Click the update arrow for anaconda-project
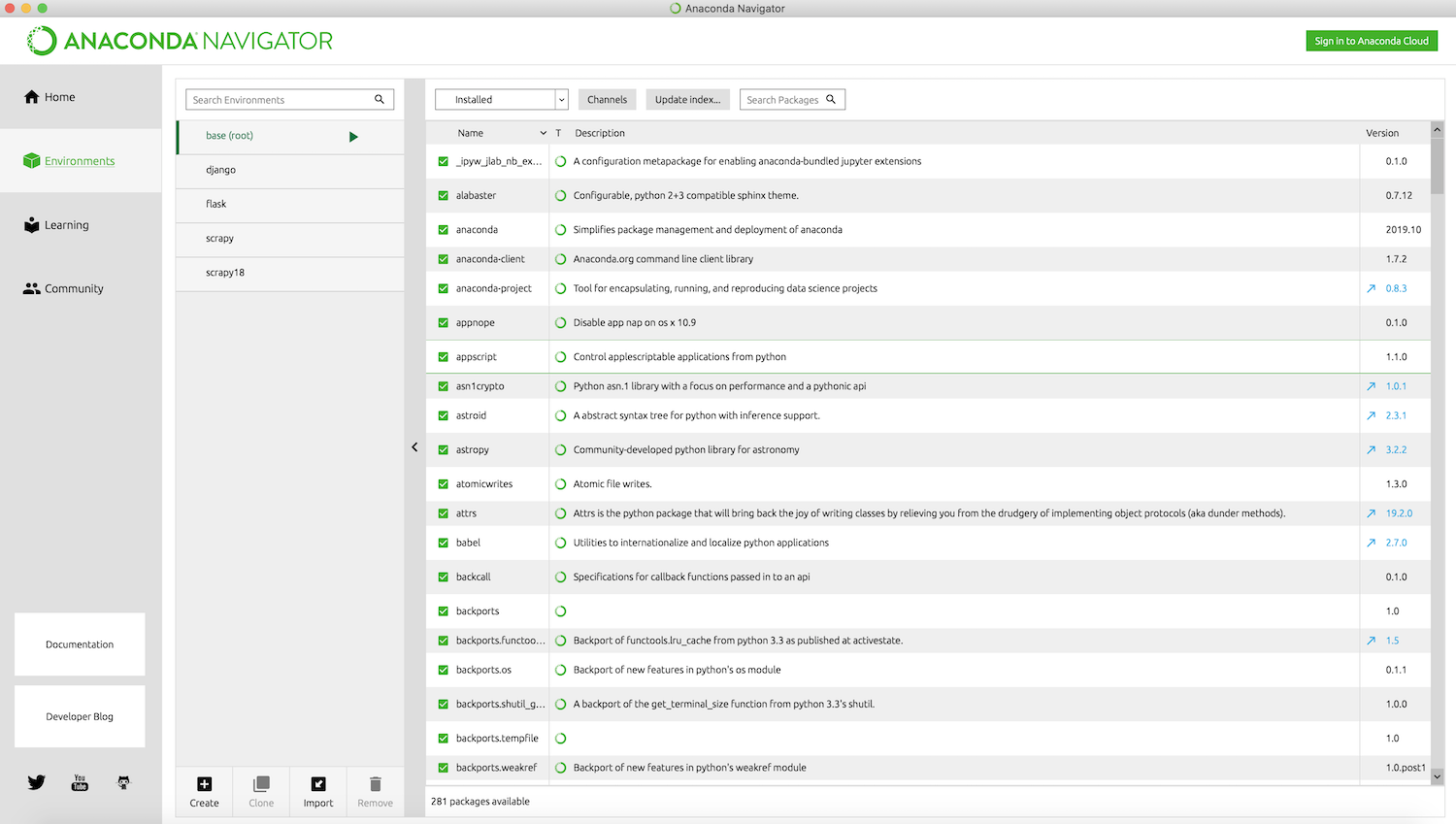 [x=1371, y=288]
